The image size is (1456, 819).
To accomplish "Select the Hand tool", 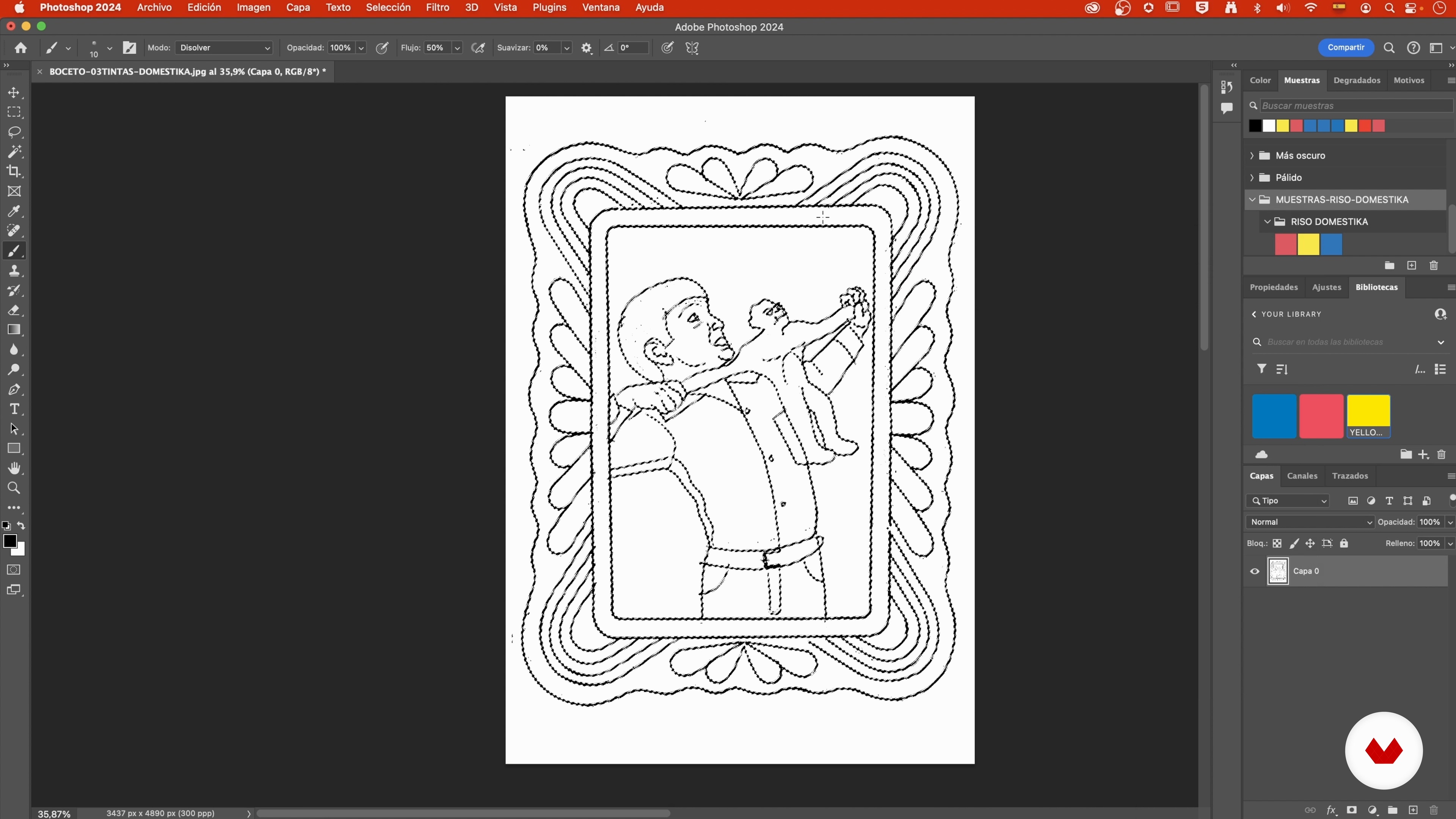I will click(14, 469).
